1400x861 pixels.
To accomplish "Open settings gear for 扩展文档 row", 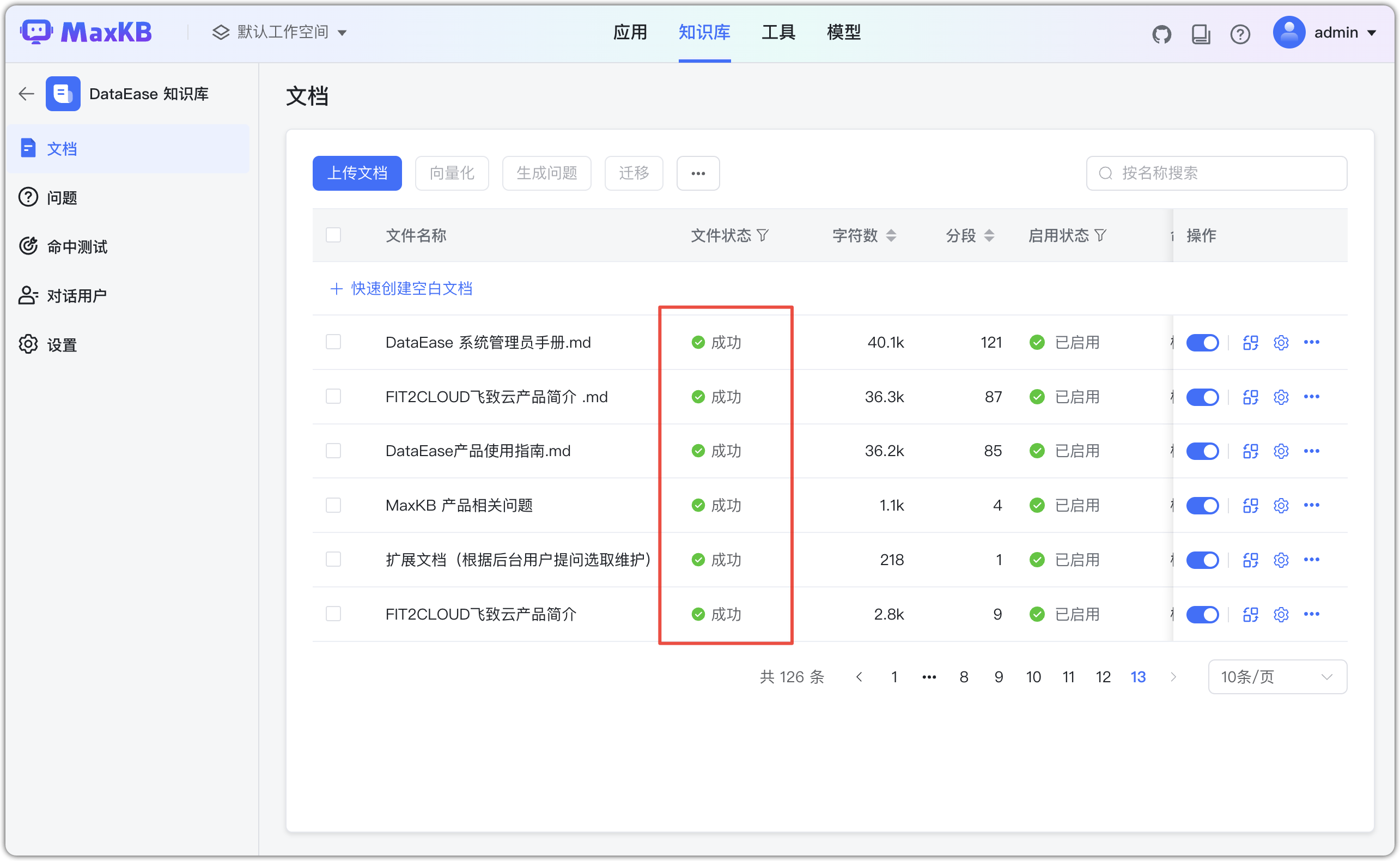I will [x=1281, y=560].
